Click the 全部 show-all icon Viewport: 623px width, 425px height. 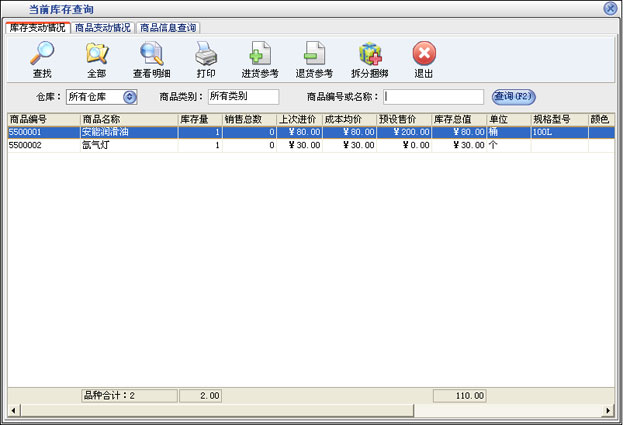(96, 54)
